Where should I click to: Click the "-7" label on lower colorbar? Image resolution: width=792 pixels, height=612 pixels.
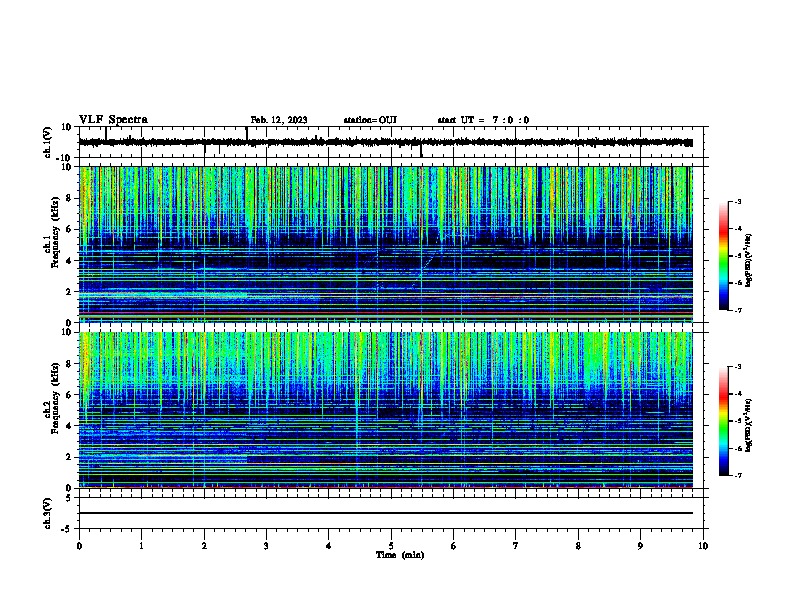pyautogui.click(x=737, y=476)
